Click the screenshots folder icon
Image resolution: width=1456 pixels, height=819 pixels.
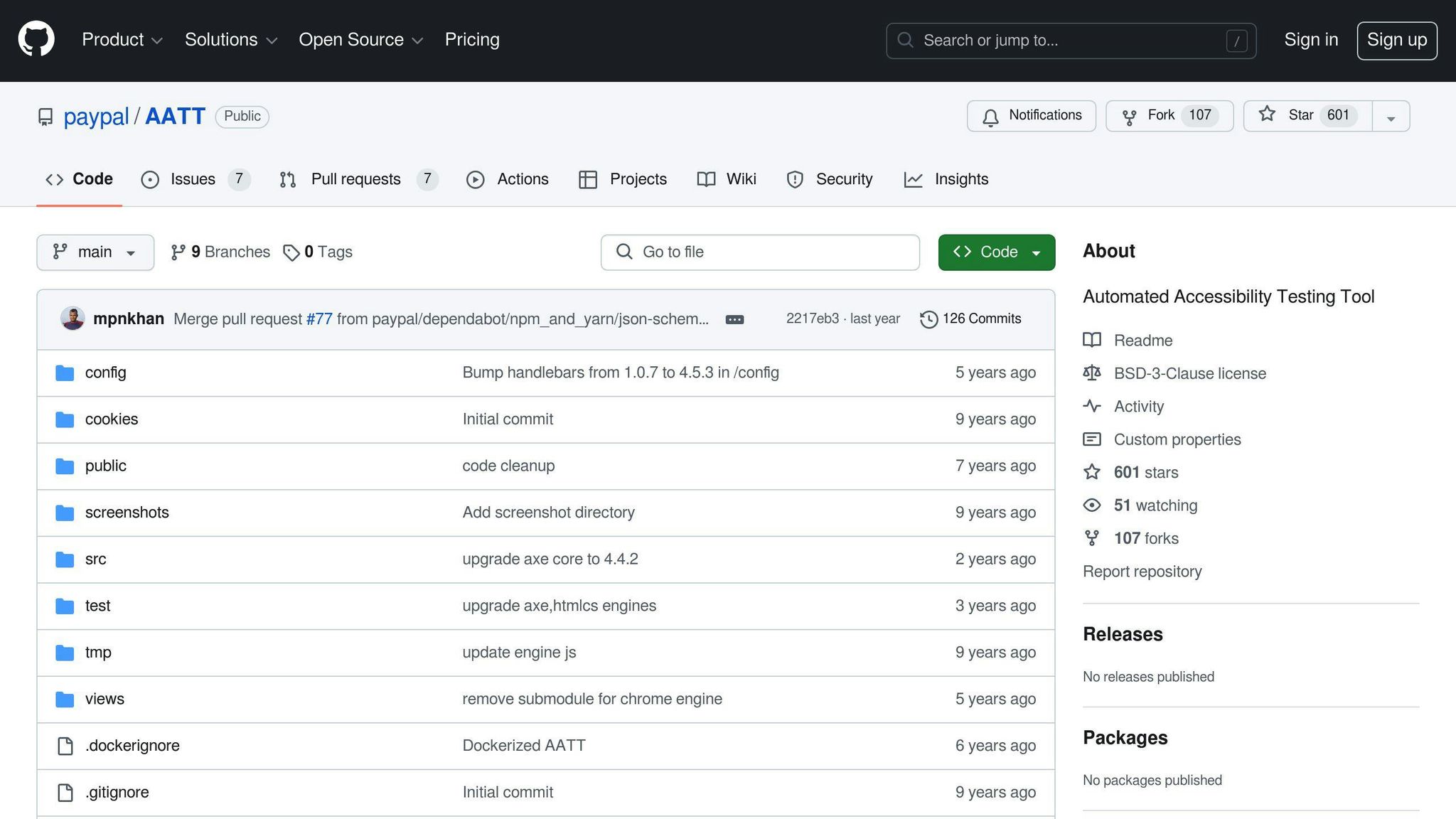pyautogui.click(x=65, y=513)
